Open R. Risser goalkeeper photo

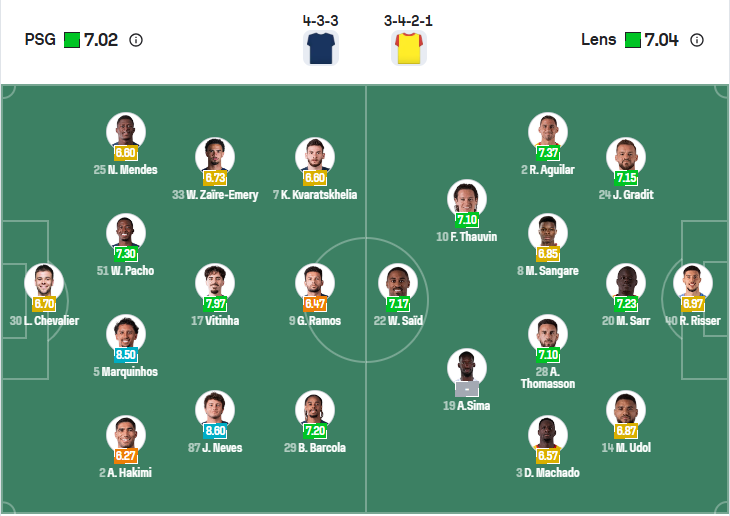click(x=692, y=281)
